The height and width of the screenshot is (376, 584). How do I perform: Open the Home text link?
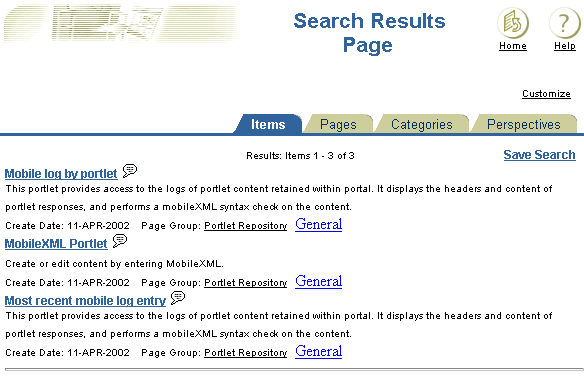tap(513, 46)
